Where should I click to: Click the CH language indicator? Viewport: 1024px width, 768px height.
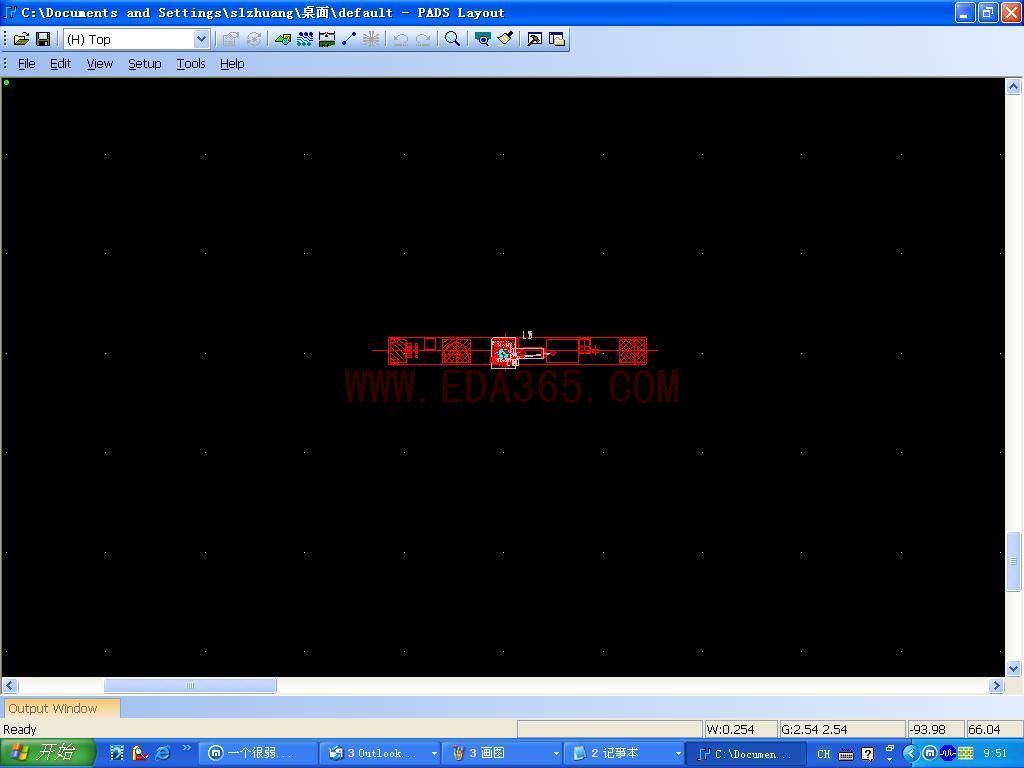[x=824, y=754]
